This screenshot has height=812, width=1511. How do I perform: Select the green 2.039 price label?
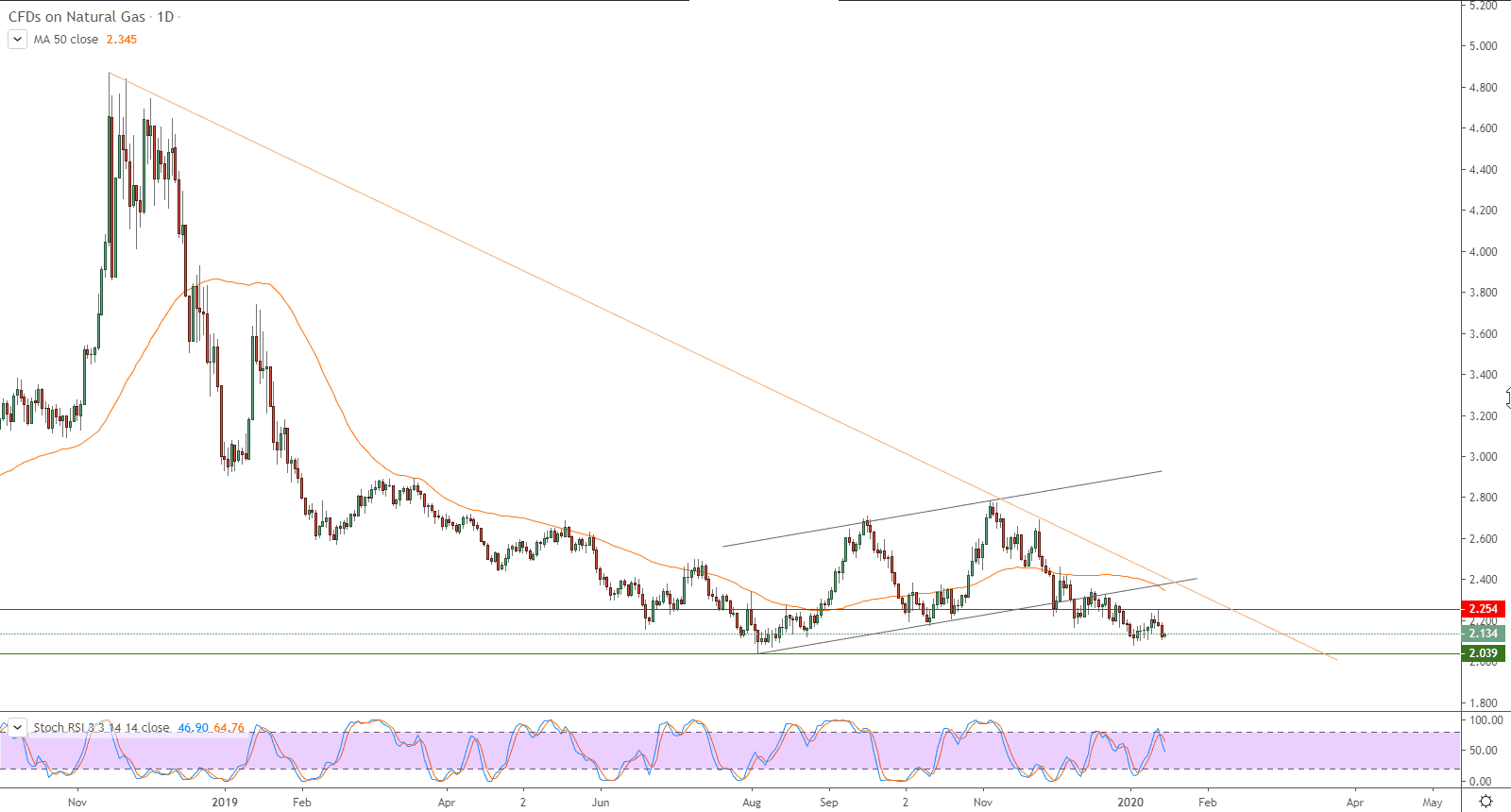pos(1483,653)
